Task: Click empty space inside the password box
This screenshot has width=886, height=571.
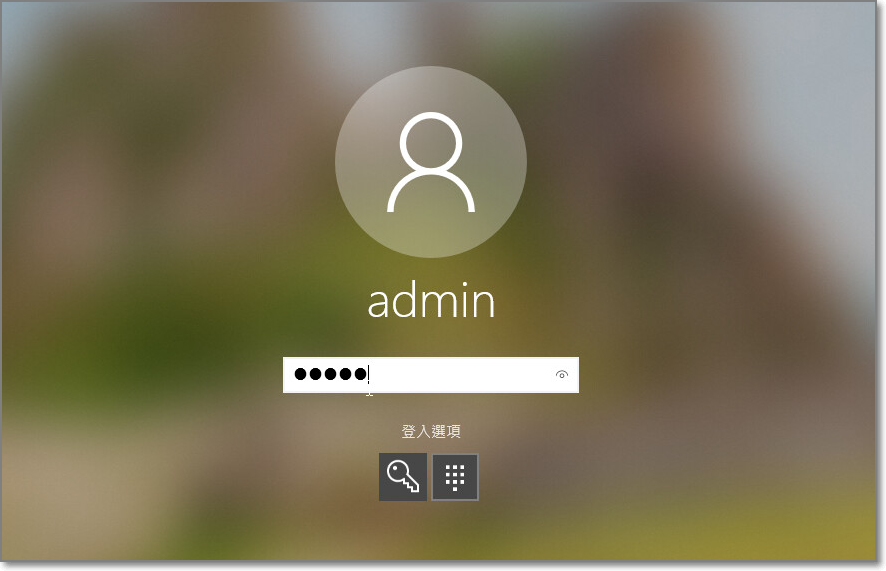Action: [x=461, y=374]
